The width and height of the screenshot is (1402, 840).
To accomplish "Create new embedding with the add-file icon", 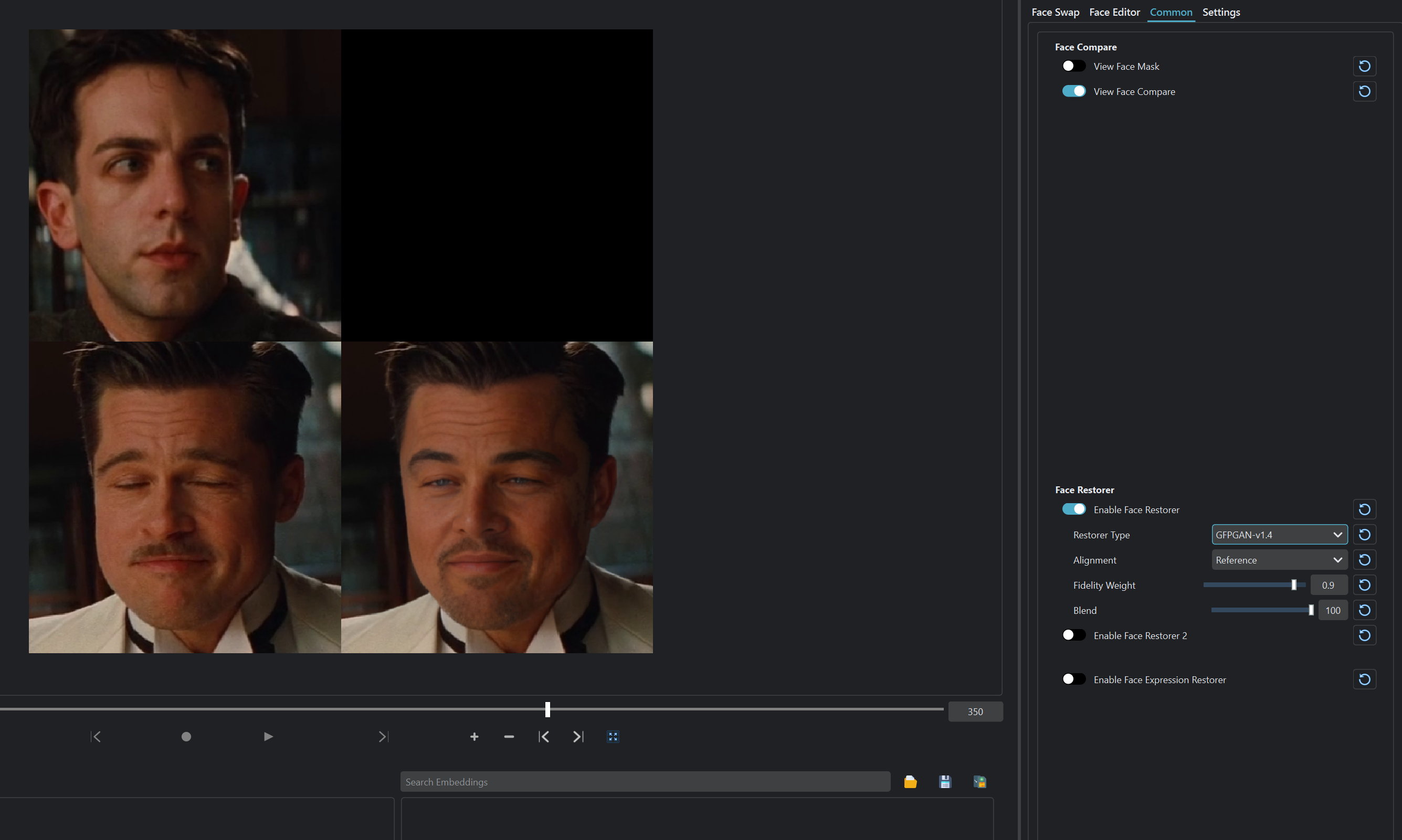I will point(981,781).
